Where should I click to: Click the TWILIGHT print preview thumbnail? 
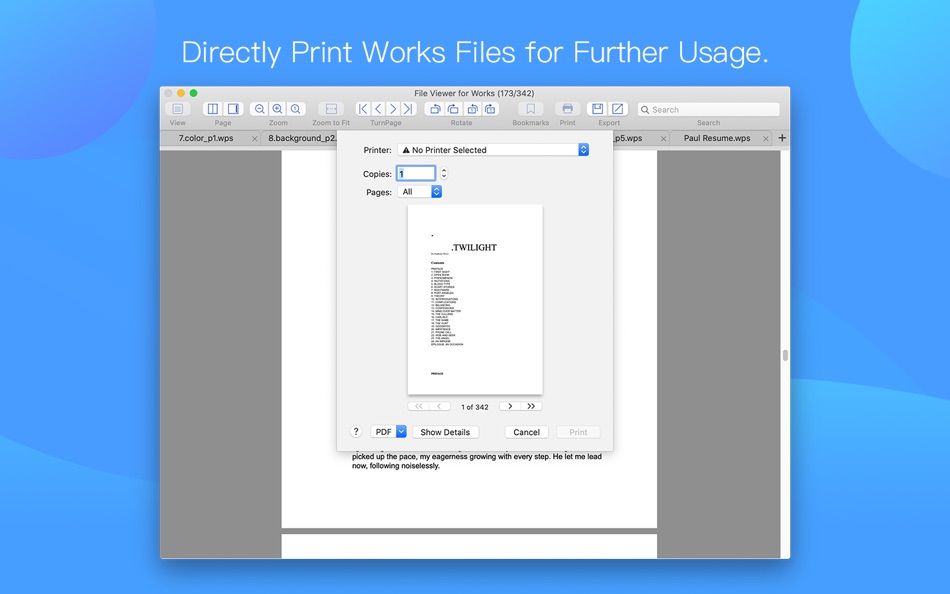tap(475, 299)
